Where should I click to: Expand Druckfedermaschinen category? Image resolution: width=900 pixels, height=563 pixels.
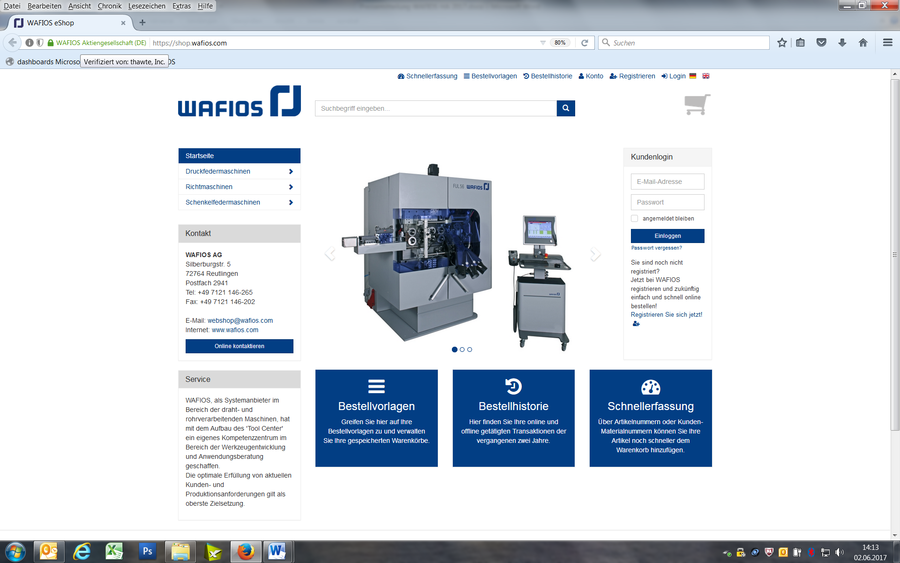[x=290, y=172]
